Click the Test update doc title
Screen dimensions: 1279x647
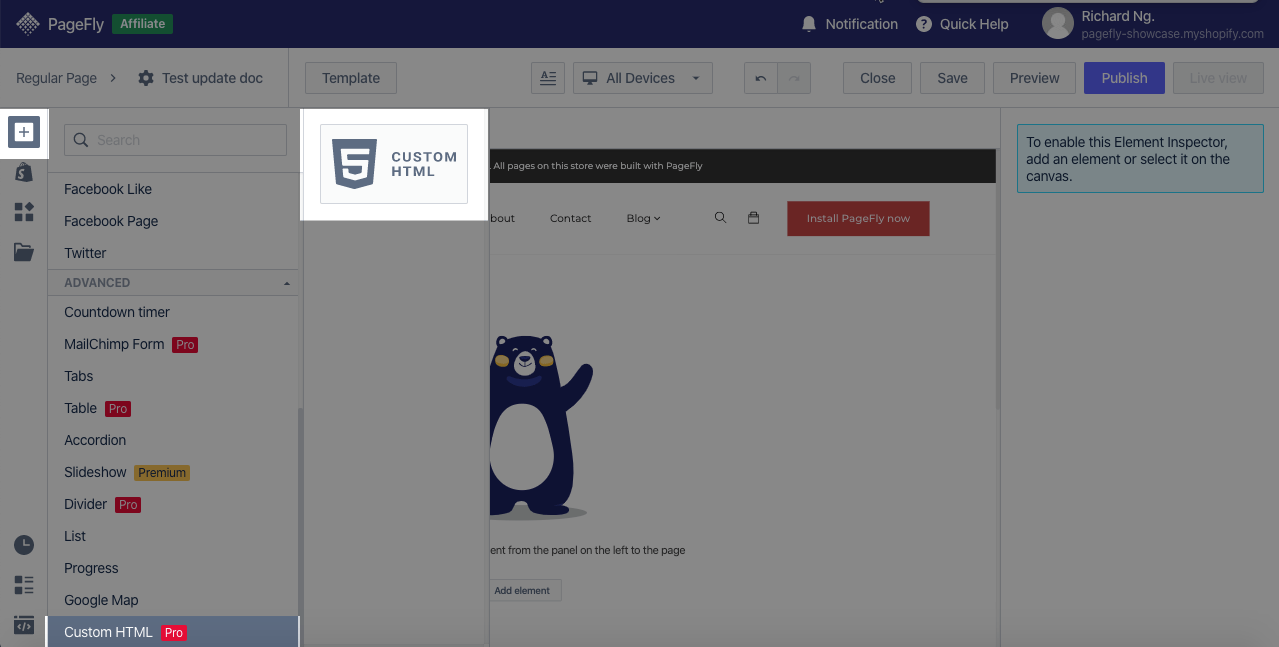[x=212, y=78]
